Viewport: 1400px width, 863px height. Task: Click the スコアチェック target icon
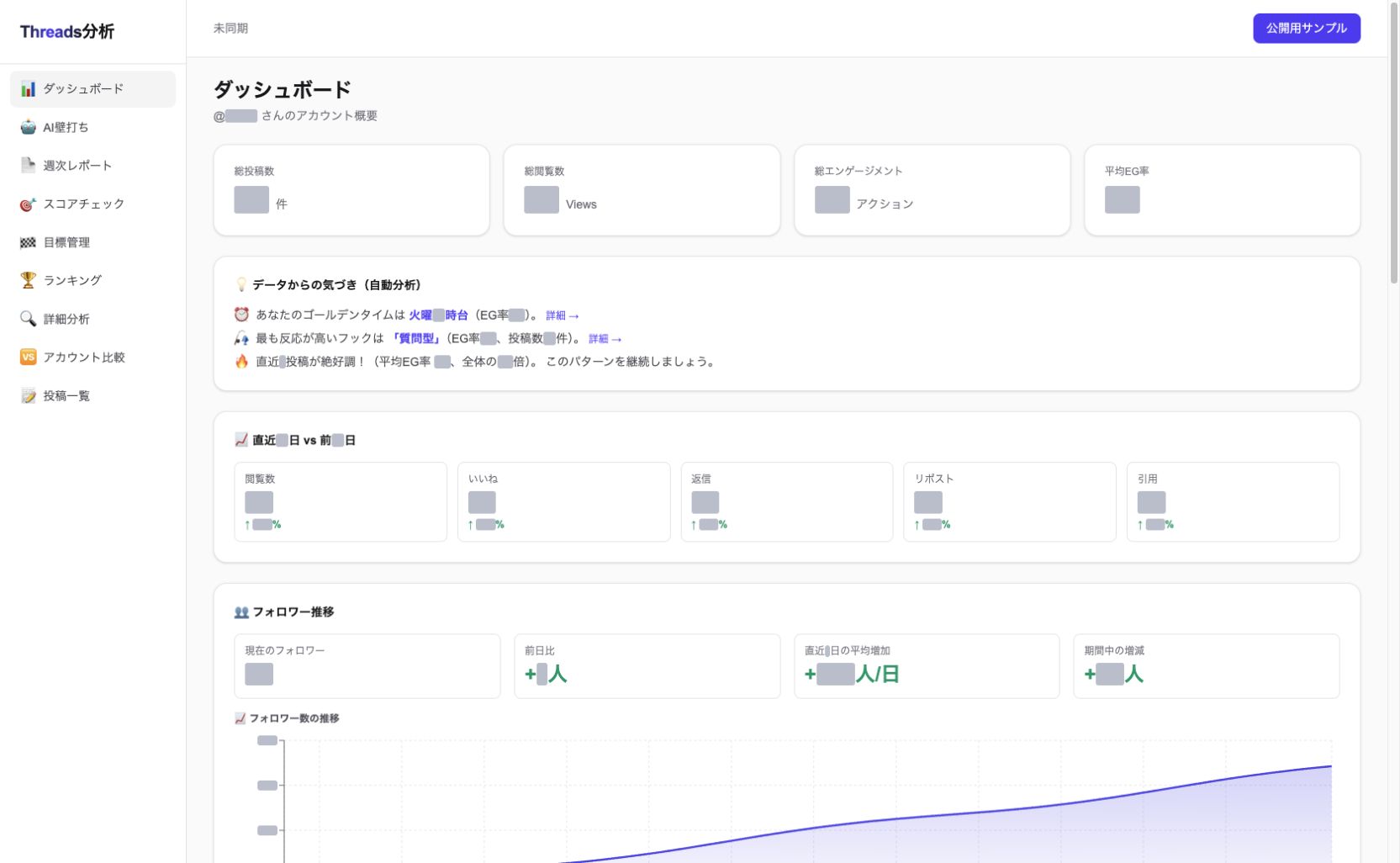pyautogui.click(x=28, y=204)
